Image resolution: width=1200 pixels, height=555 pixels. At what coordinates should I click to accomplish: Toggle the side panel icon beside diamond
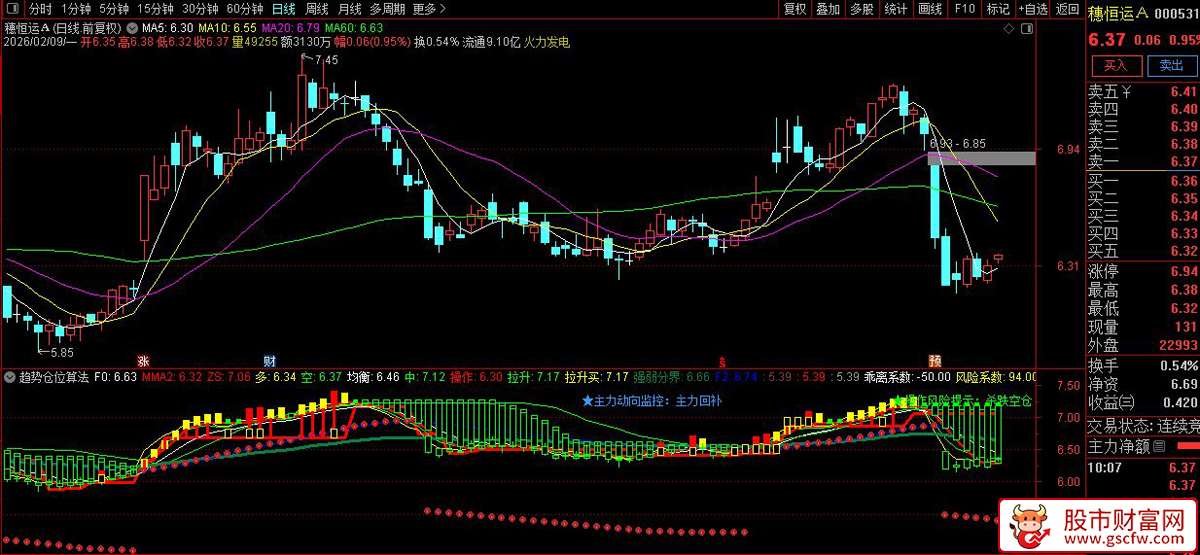click(x=1027, y=29)
